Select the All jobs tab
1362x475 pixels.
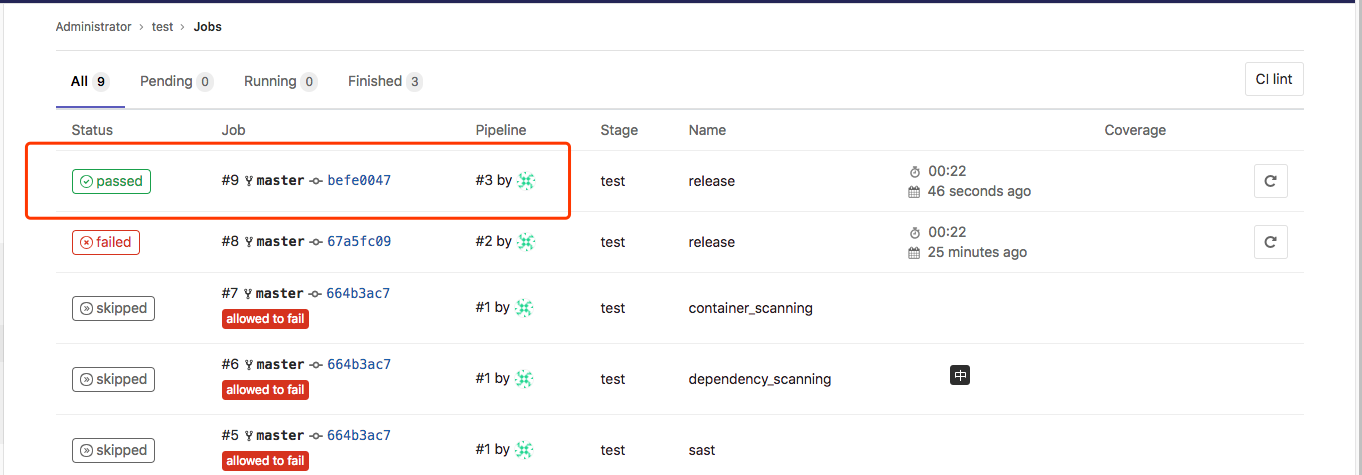click(89, 81)
